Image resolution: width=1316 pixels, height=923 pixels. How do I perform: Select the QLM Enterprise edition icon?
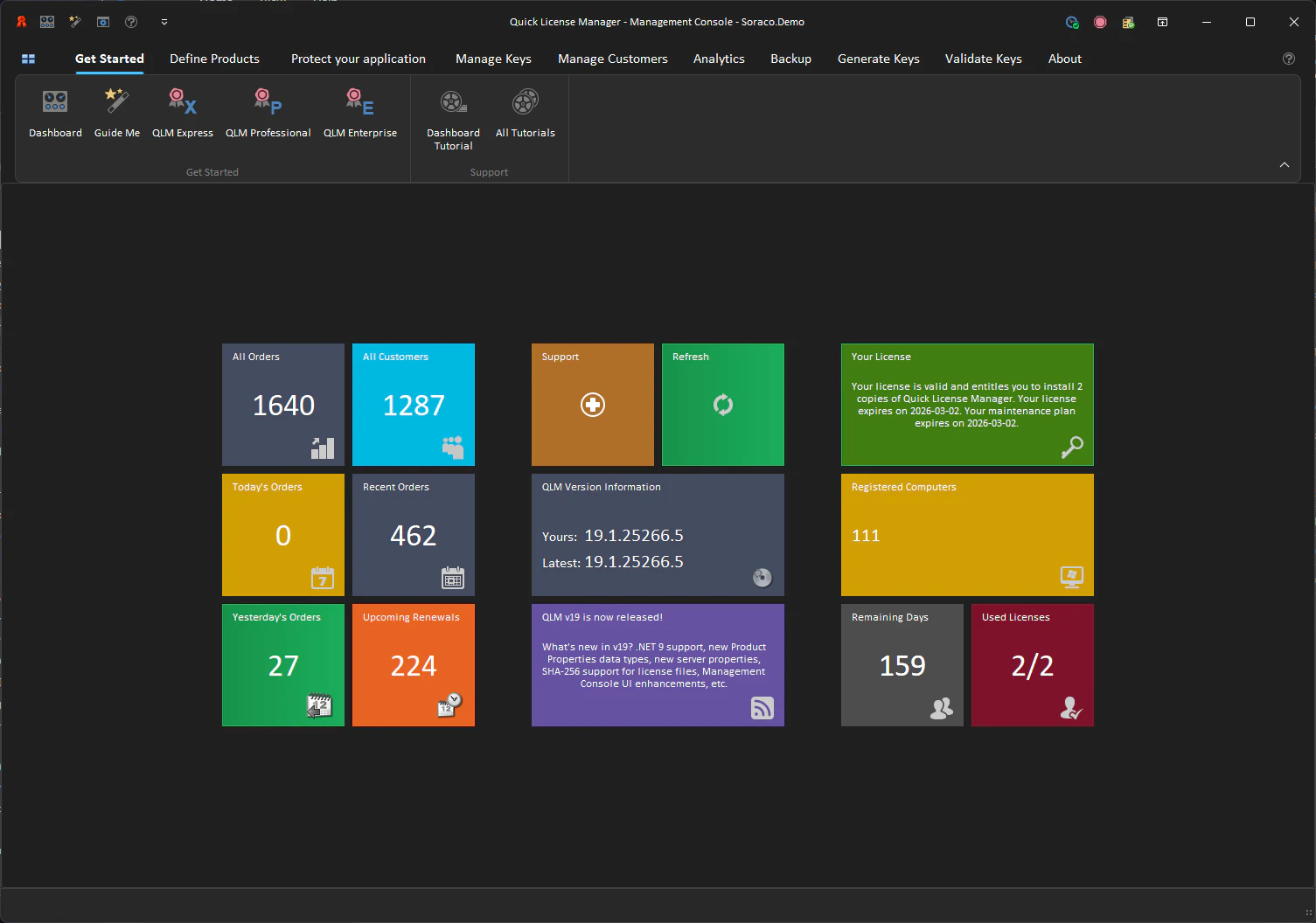tap(359, 112)
